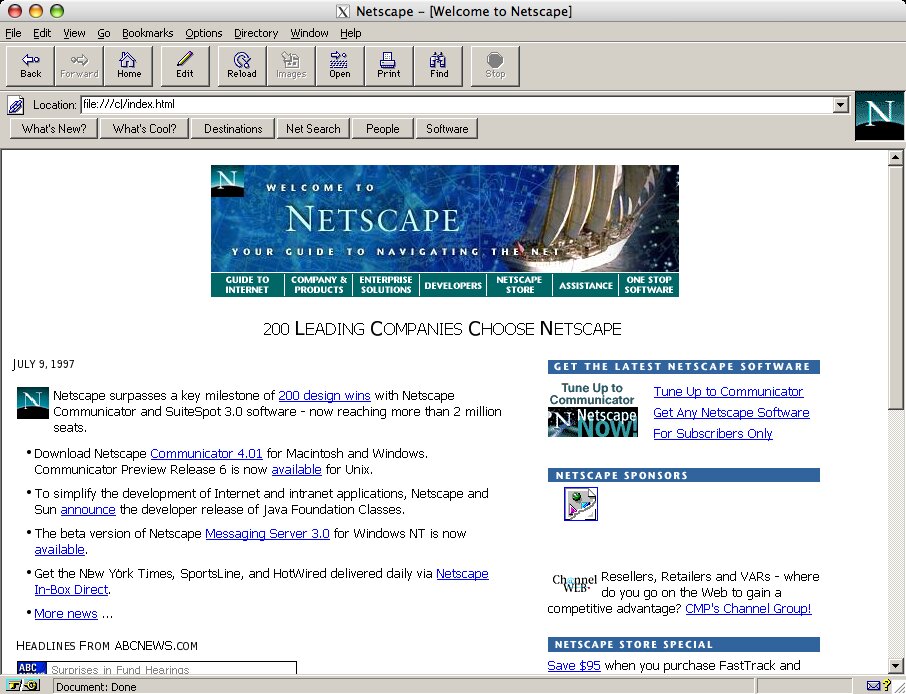Click the What's Cool? button
The height and width of the screenshot is (694, 906).
[x=144, y=129]
